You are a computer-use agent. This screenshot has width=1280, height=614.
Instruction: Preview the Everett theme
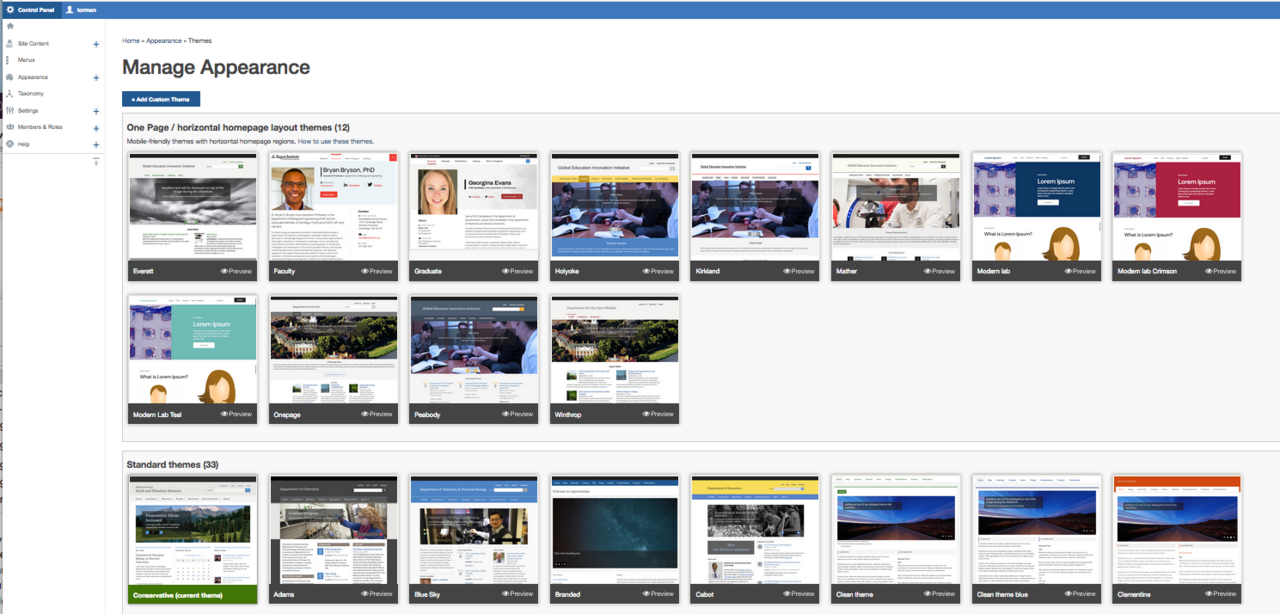pyautogui.click(x=239, y=271)
